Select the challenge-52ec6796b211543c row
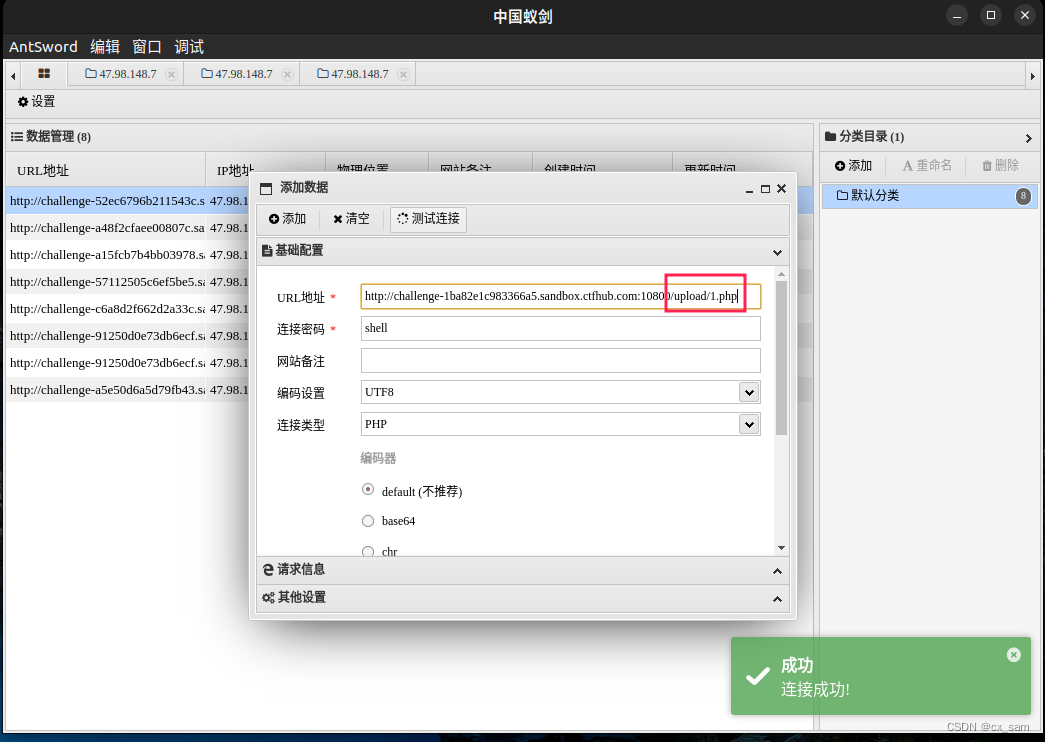Screen dimensions: 1045x742 point(127,201)
